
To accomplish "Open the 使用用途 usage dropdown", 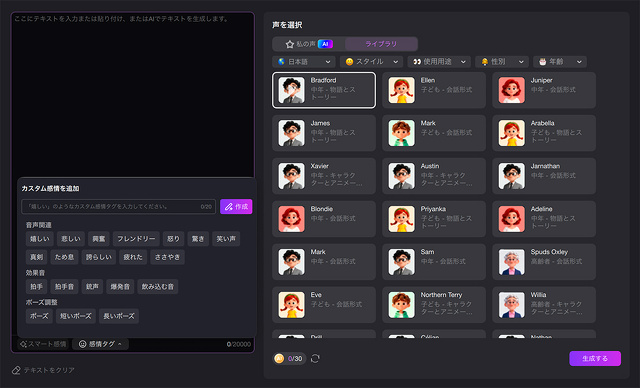I will coord(439,62).
